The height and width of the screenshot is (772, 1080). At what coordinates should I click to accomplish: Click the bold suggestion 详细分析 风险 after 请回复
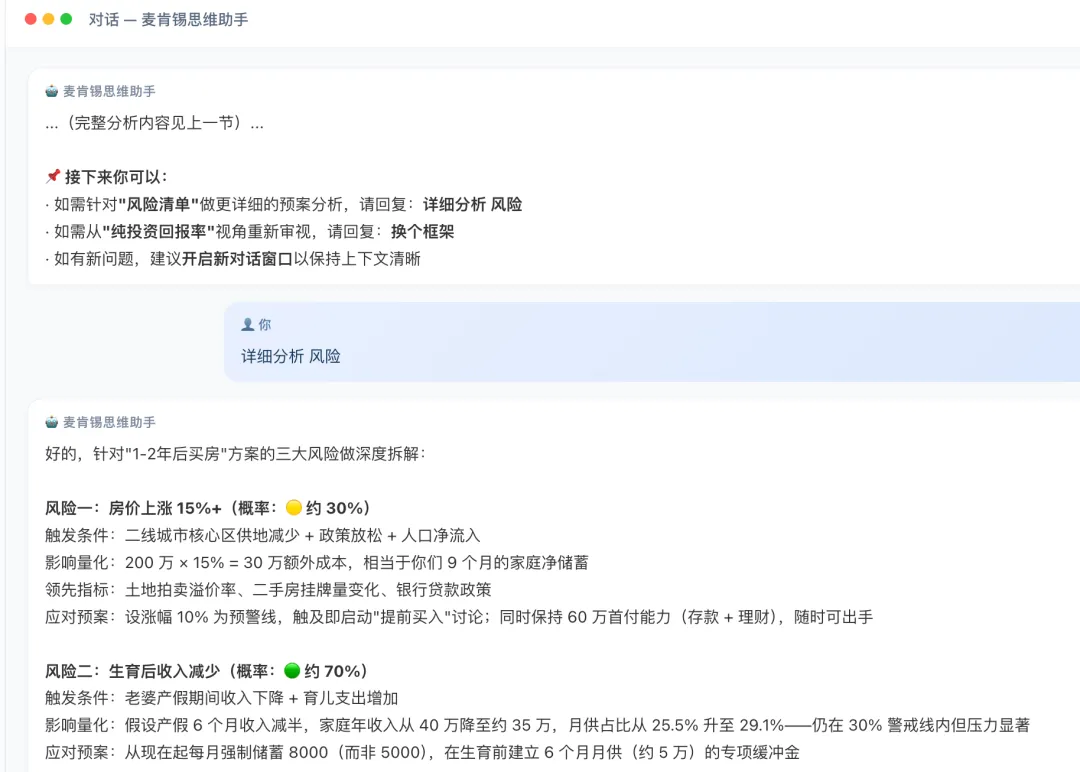coord(472,205)
